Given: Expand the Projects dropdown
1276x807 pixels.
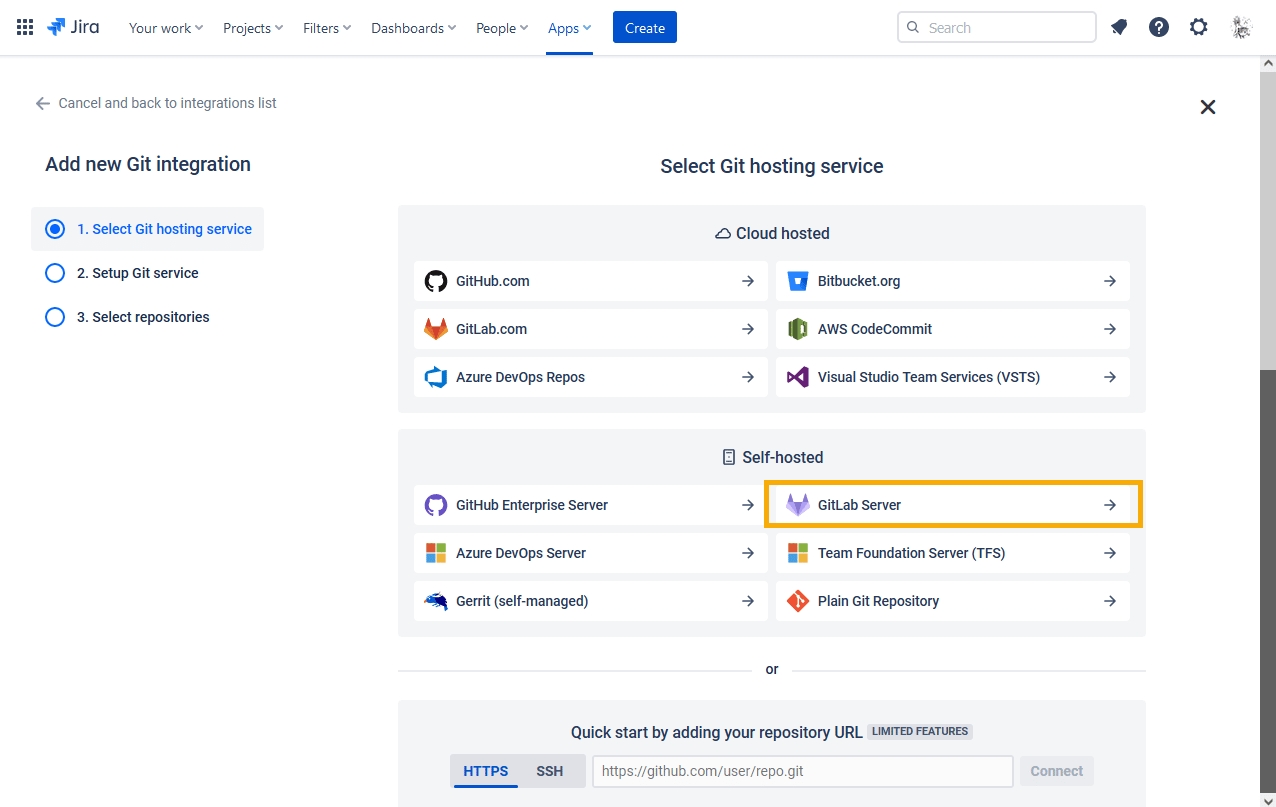Looking at the screenshot, I should [253, 28].
